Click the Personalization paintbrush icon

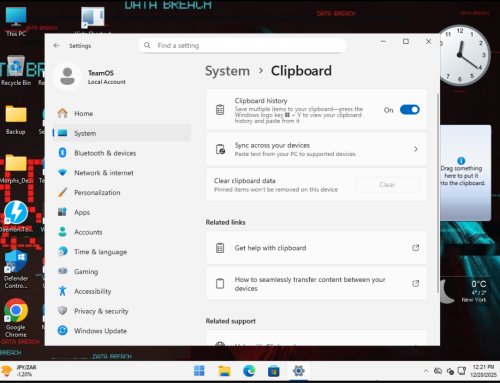point(62,192)
